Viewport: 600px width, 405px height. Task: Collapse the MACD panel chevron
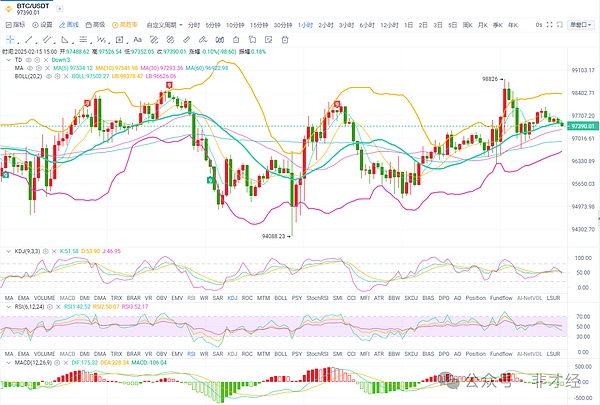point(8,363)
